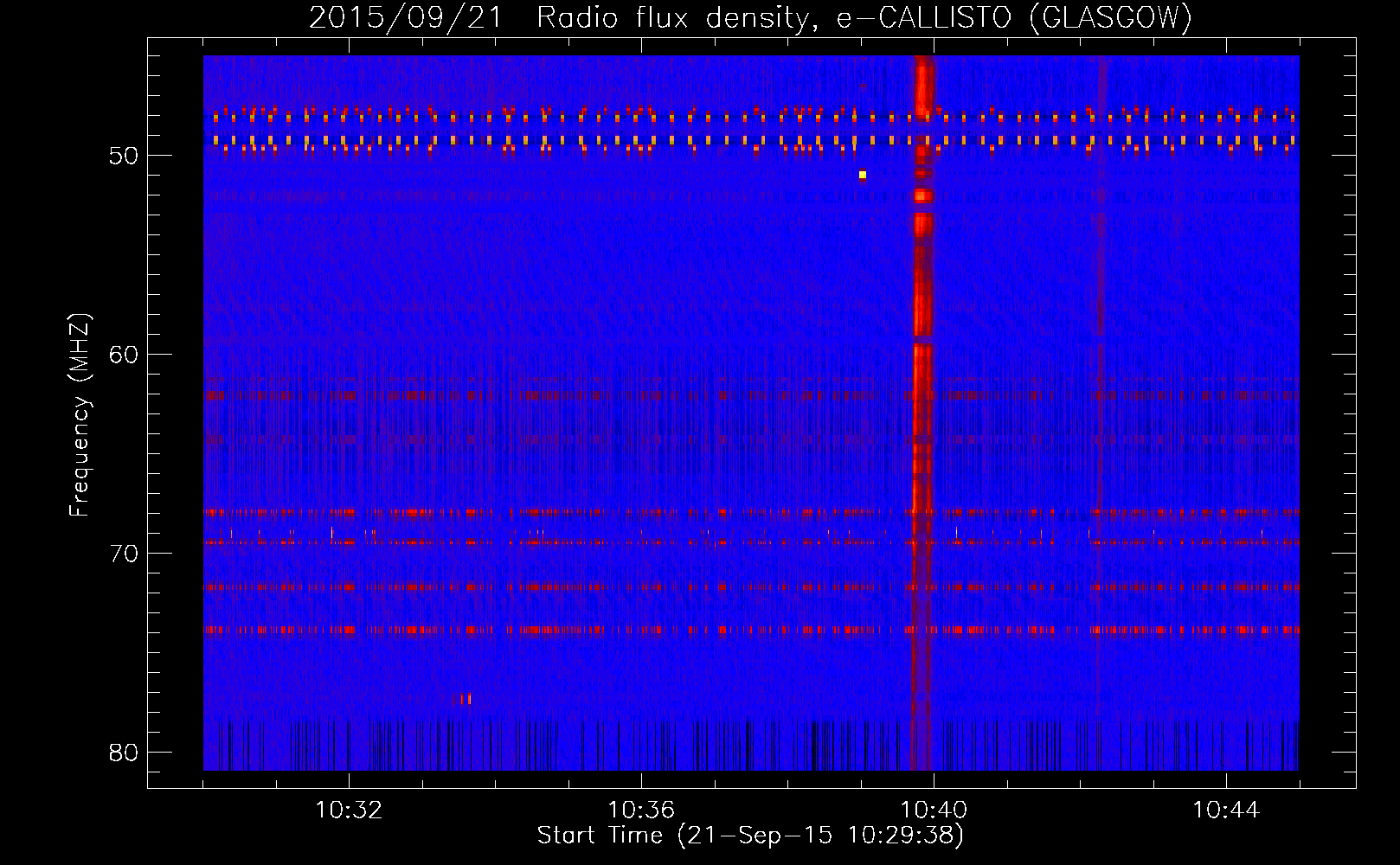
Task: Click the '10:32' time tick label
Action: coord(349,810)
